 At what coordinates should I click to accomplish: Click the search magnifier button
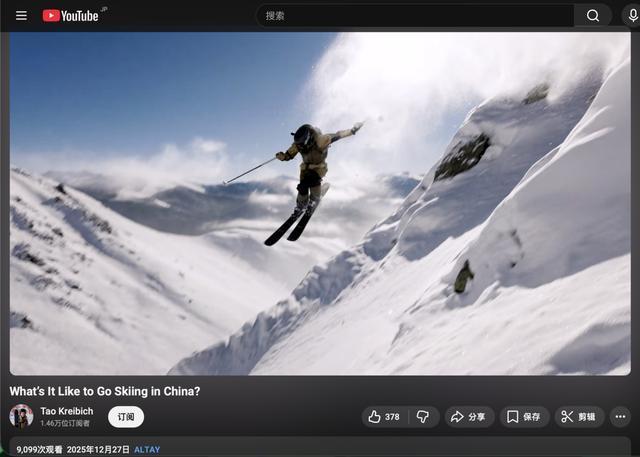click(592, 16)
